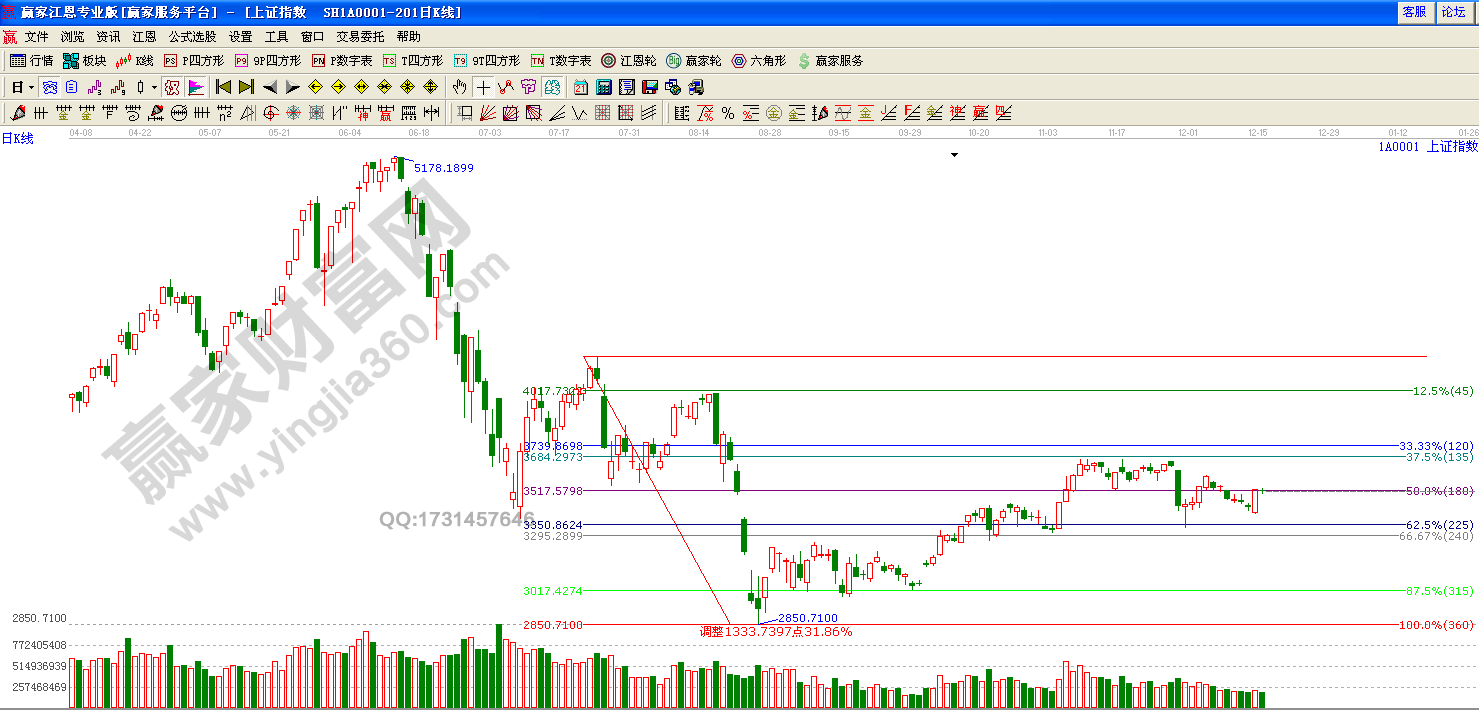Open the 交易委托 menu

point(360,36)
